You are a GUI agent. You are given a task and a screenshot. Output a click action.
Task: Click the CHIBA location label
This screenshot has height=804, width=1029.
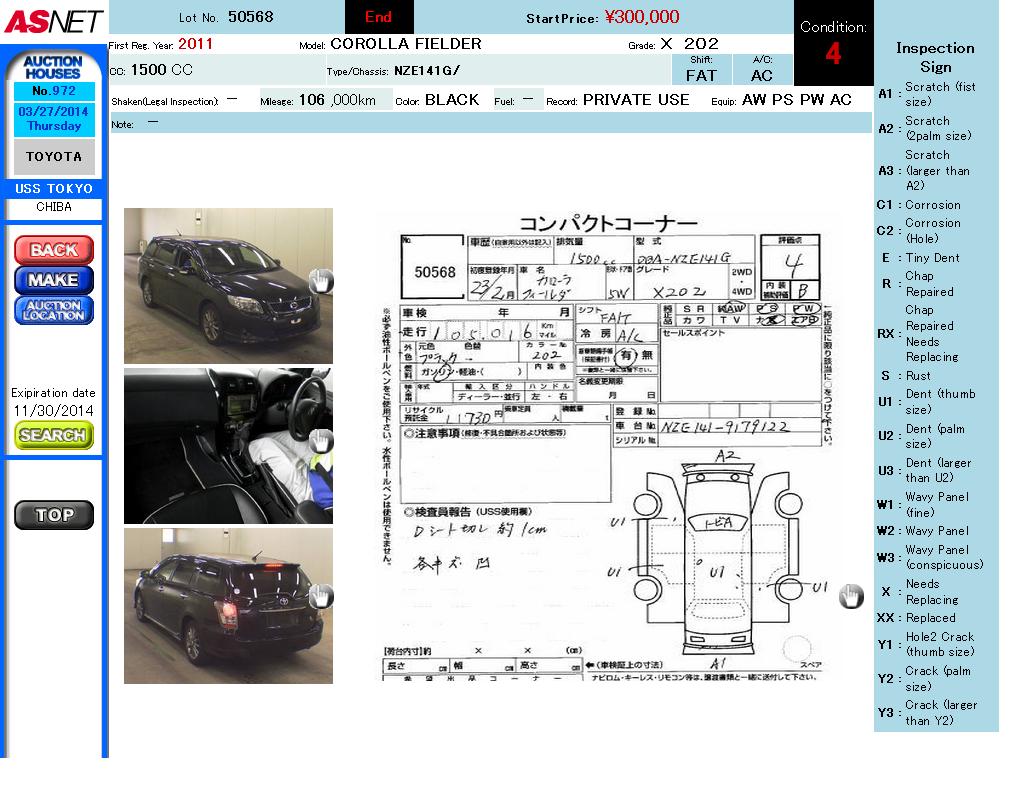pos(54,208)
